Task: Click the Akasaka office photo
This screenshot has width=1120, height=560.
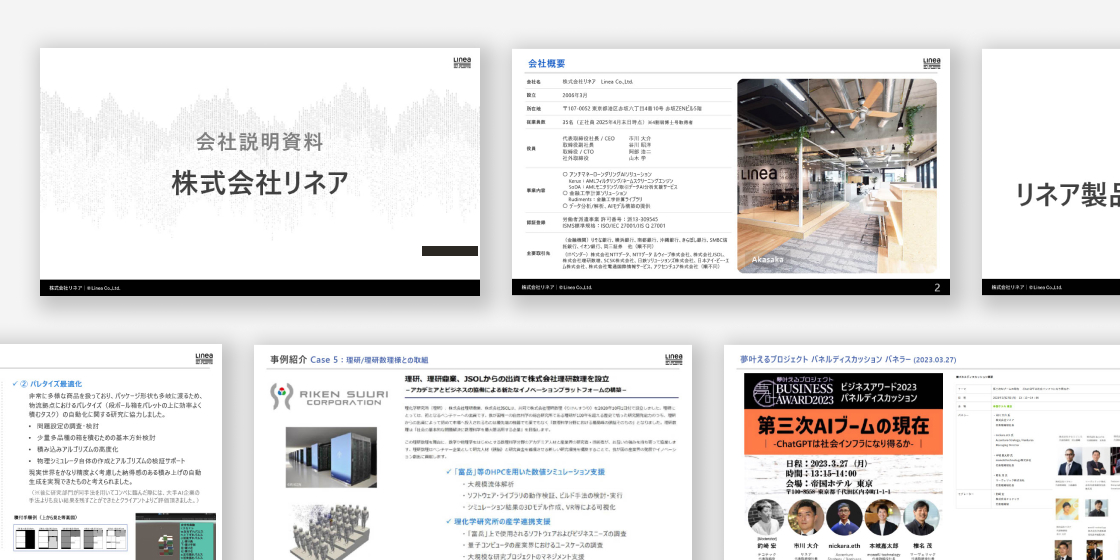Action: [x=836, y=176]
